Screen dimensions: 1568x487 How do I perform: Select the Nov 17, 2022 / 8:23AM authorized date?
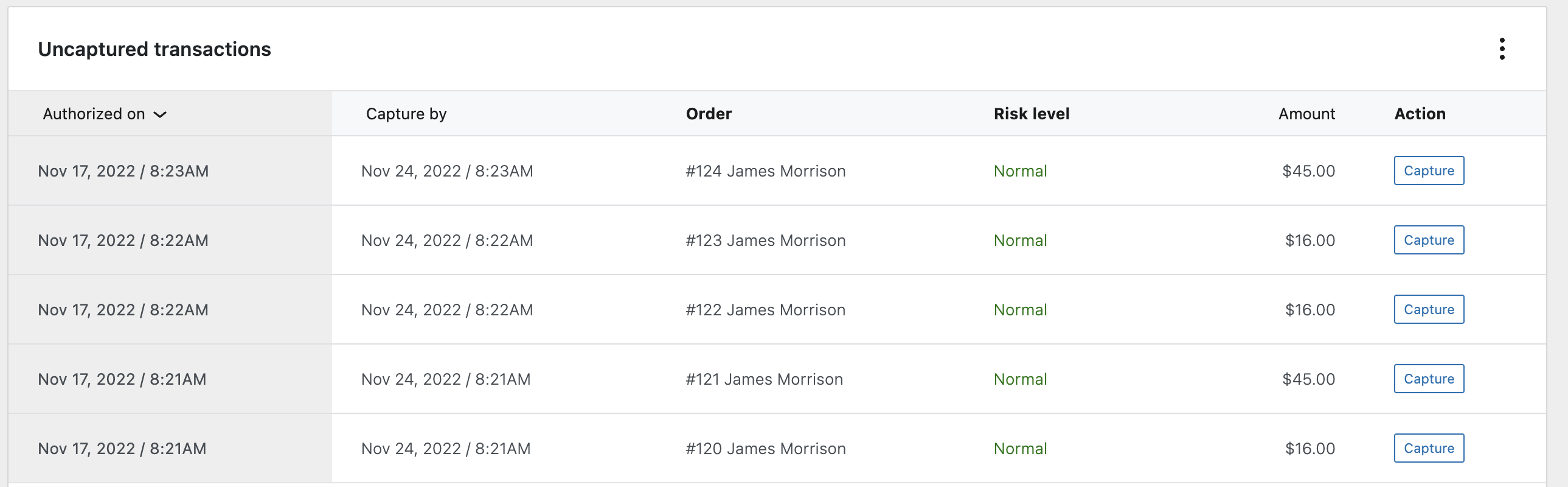(x=123, y=171)
